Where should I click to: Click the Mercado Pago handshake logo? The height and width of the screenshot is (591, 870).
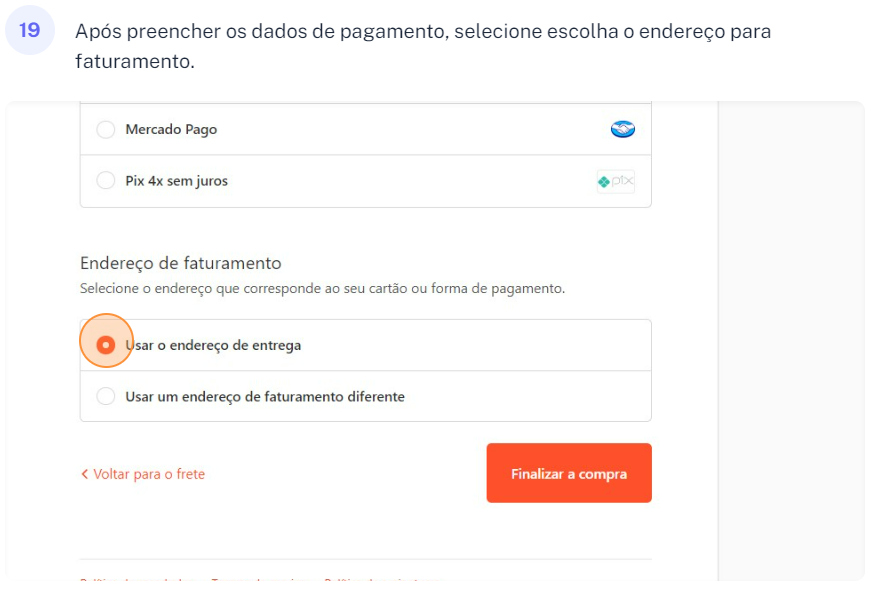pyautogui.click(x=623, y=129)
